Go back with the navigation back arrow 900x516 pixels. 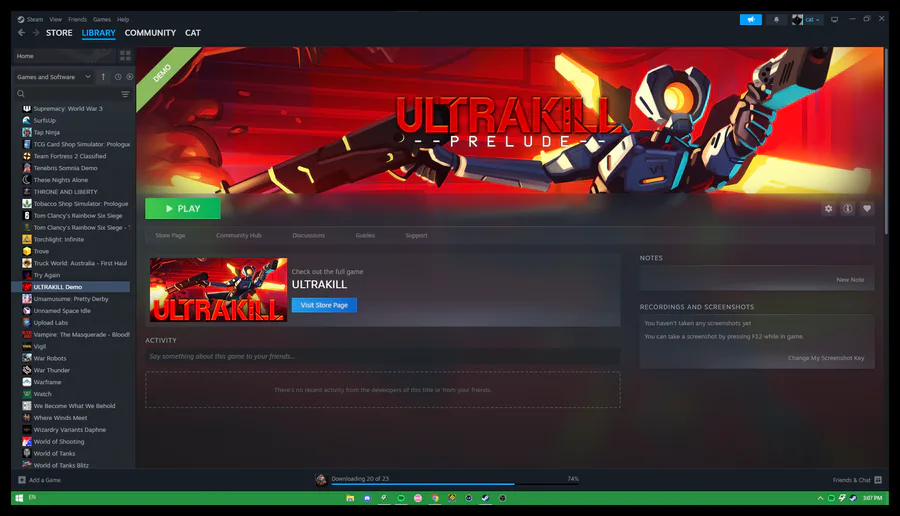(x=21, y=33)
